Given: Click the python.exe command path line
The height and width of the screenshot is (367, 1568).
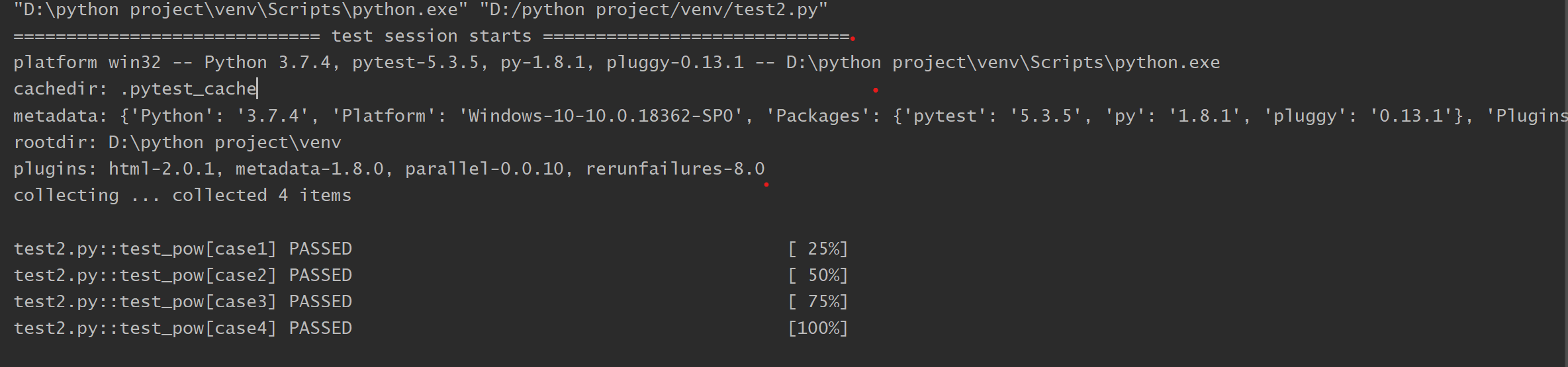Looking at the screenshot, I should (x=421, y=10).
